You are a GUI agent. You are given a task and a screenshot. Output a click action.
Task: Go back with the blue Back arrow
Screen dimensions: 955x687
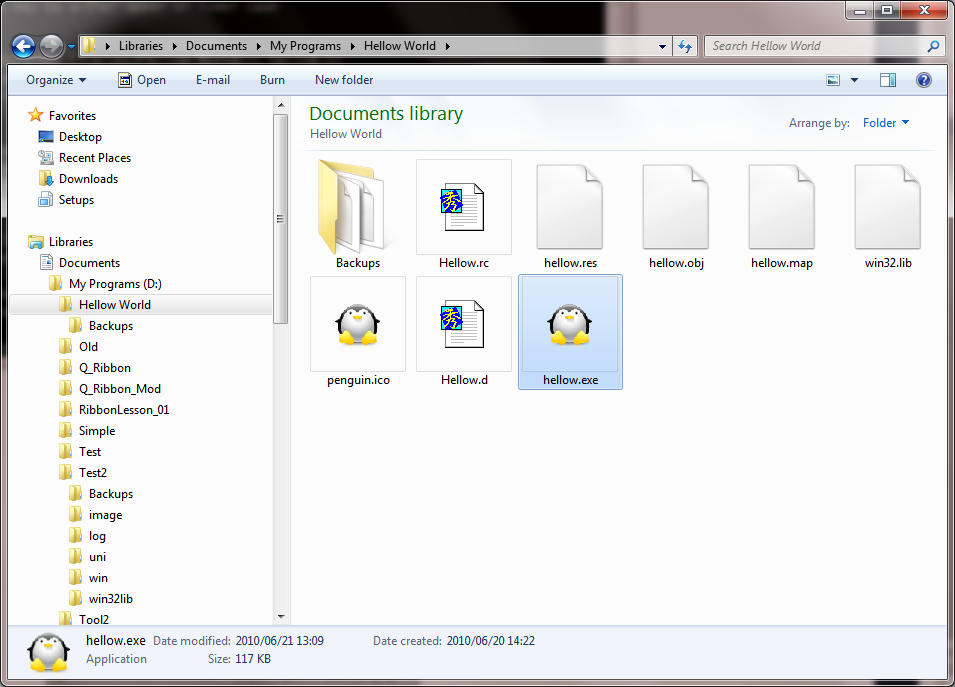point(24,46)
